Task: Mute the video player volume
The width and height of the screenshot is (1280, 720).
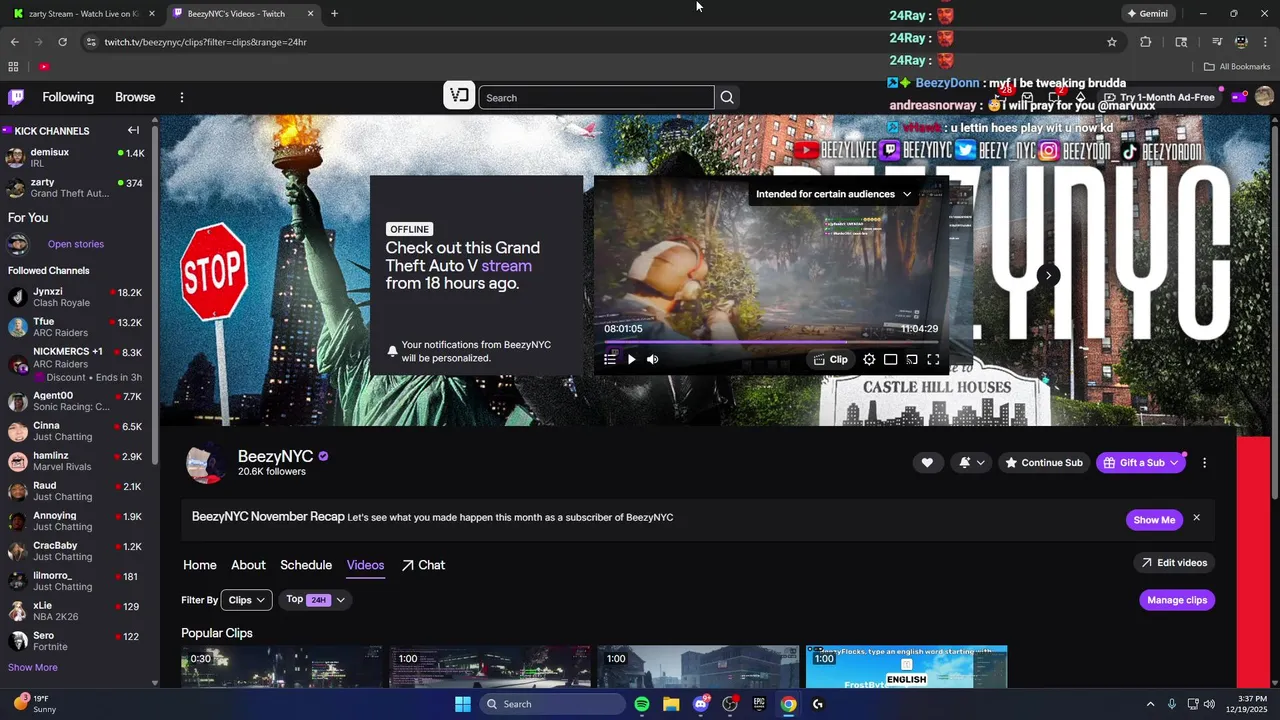Action: point(653,360)
